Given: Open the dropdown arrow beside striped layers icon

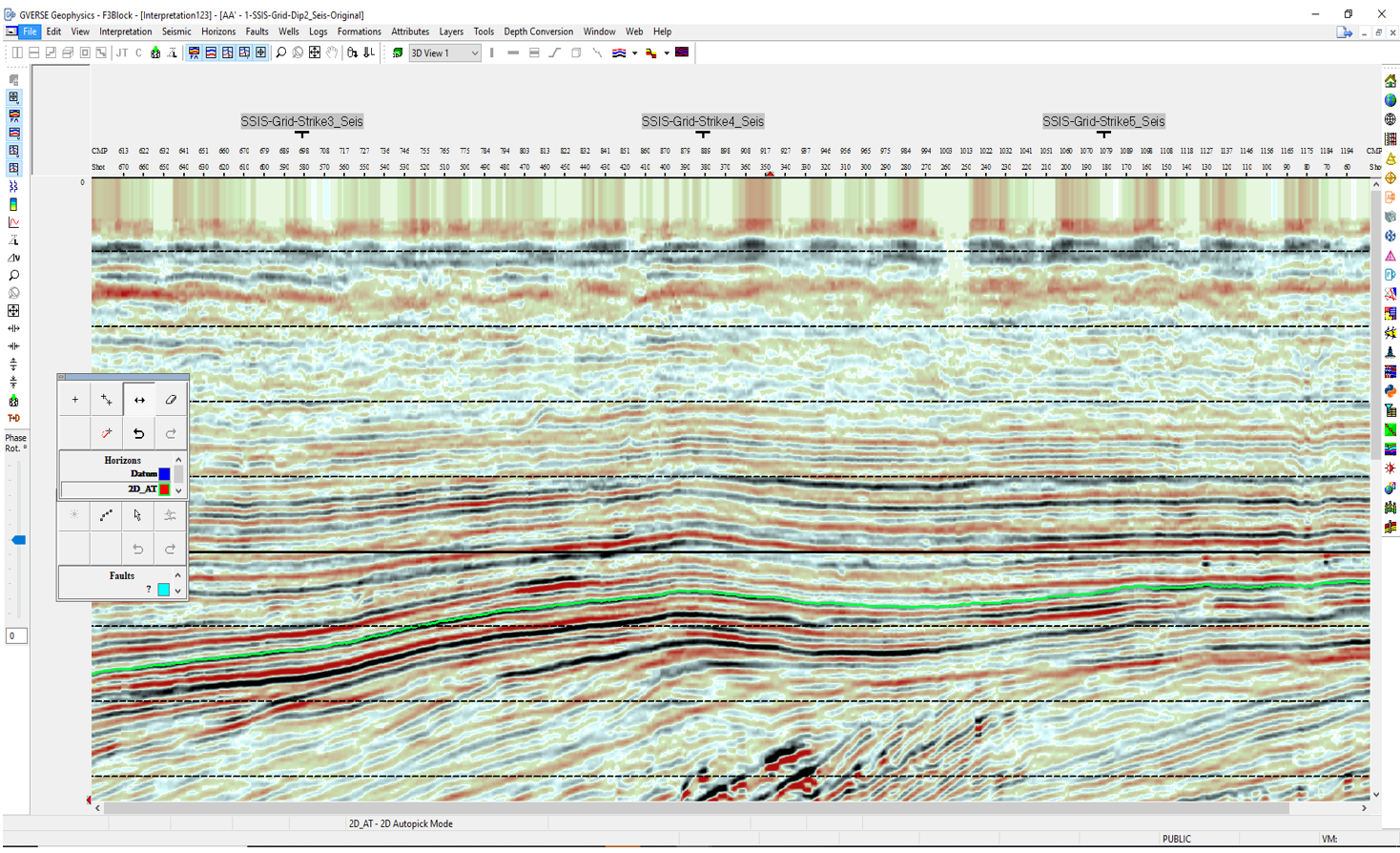Looking at the screenshot, I should coord(634,52).
